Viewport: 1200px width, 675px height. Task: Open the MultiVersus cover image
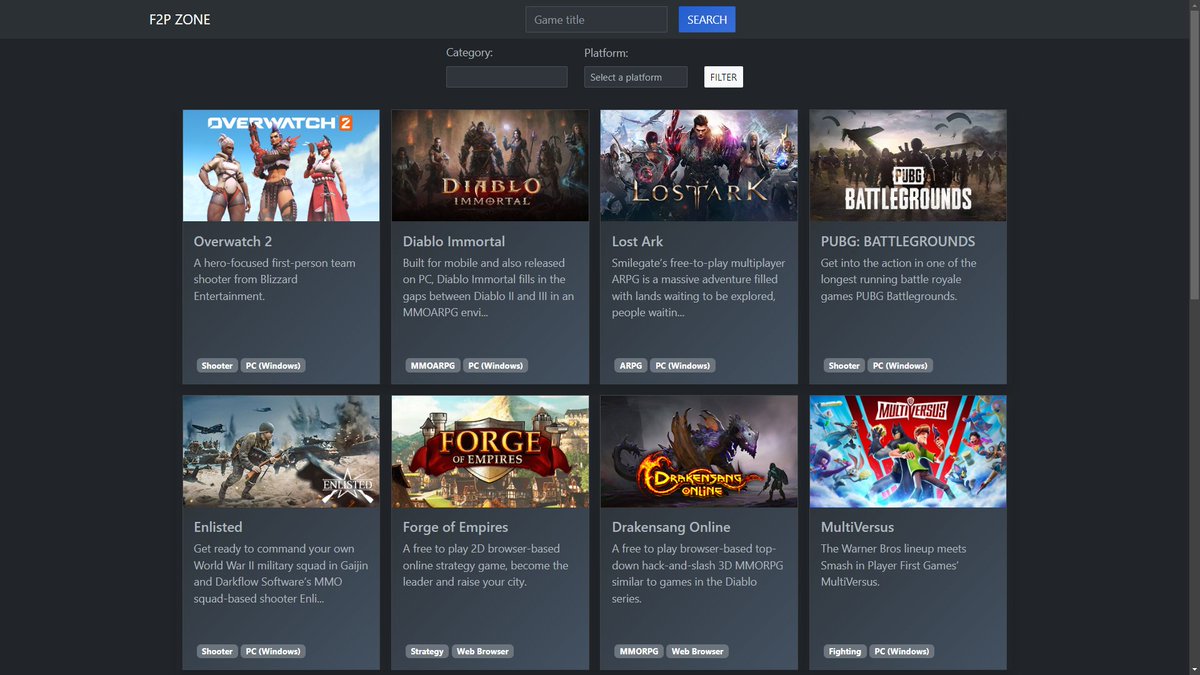(x=908, y=451)
